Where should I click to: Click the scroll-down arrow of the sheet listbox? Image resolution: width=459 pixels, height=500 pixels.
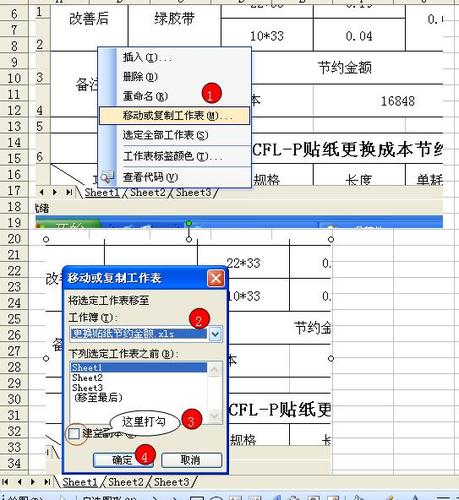tap(214, 415)
